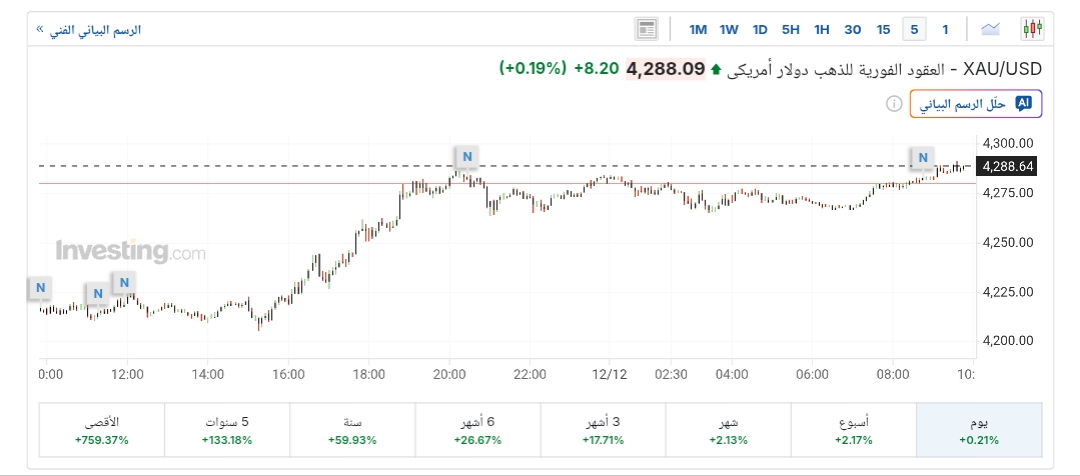Screen dimensions: 1080x476
Task: Click the Investing.com watermark logo
Action: pyautogui.click(x=130, y=250)
